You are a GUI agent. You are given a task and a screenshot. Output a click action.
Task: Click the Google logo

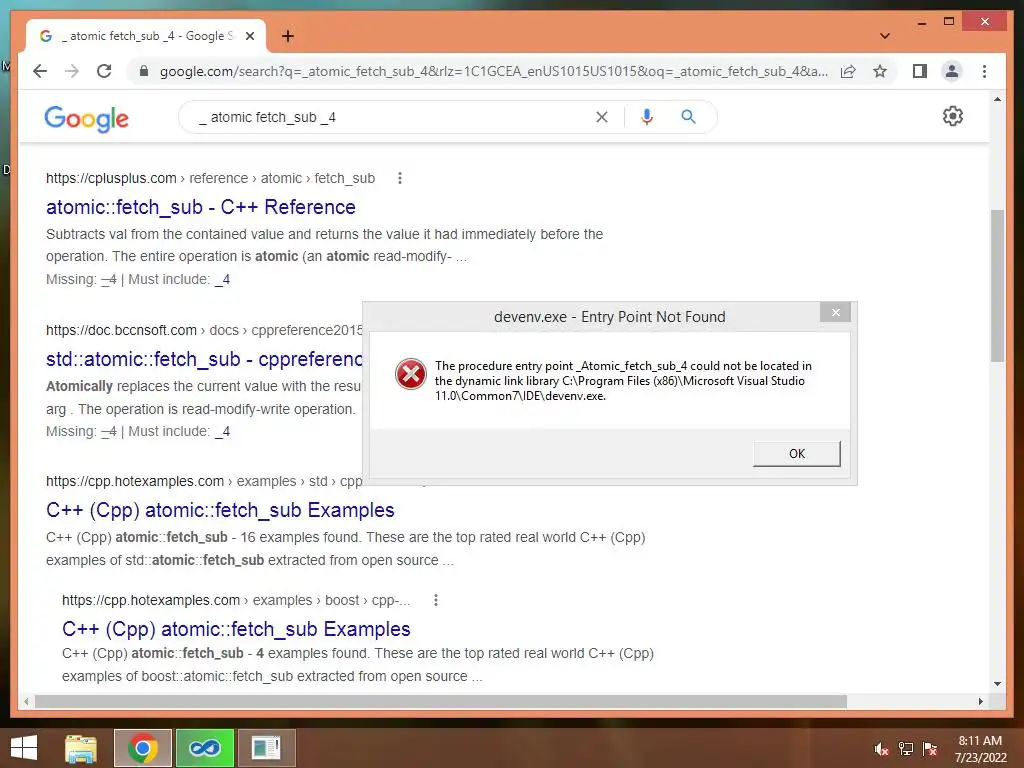tap(86, 118)
